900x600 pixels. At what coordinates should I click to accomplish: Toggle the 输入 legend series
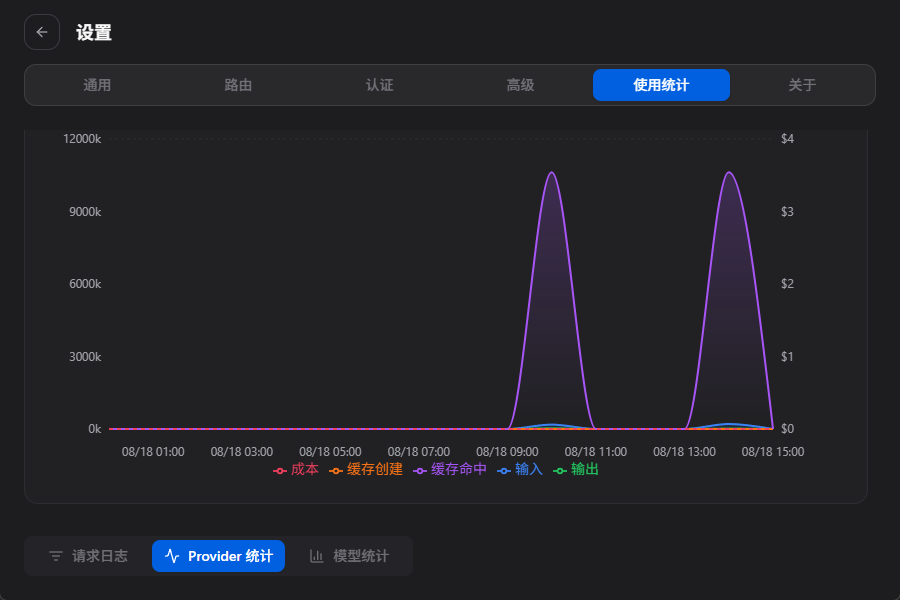tap(520, 470)
